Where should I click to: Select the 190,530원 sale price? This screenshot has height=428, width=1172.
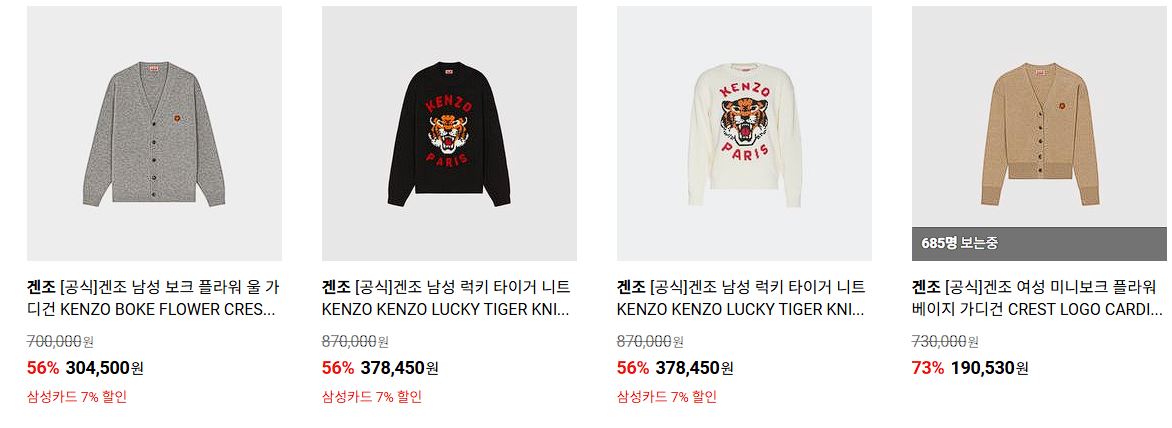(990, 367)
